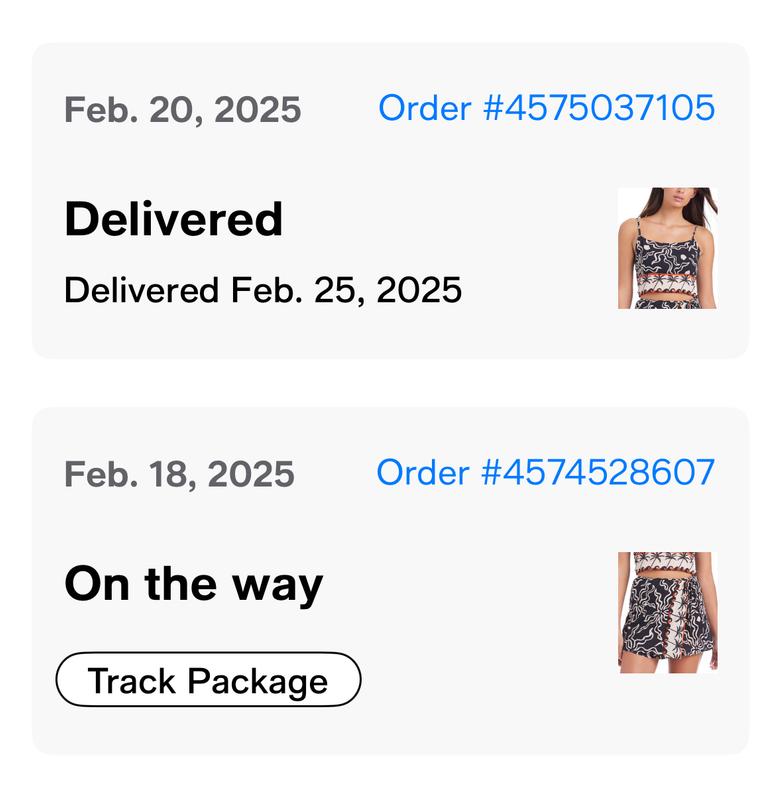The height and width of the screenshot is (800, 781).
Task: Click the order number ending 7105
Action: tap(599, 108)
